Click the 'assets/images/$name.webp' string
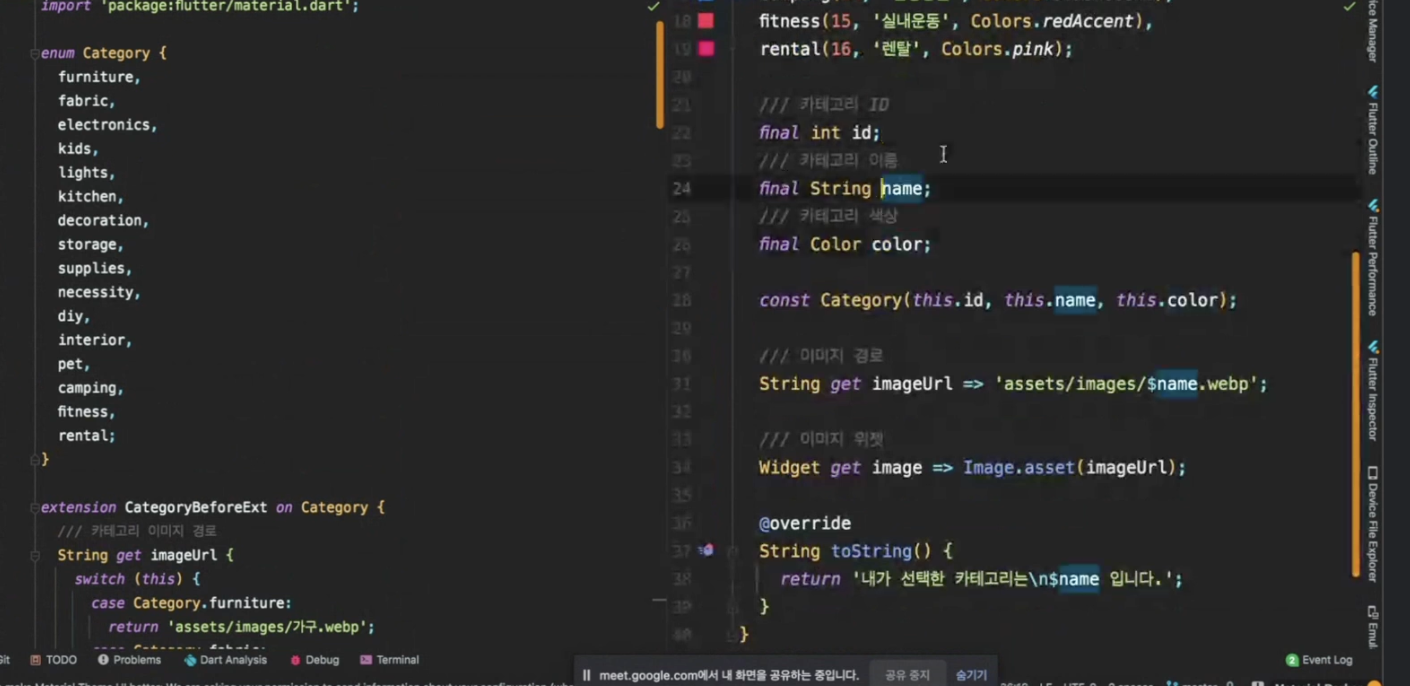This screenshot has height=686, width=1410. (1127, 384)
